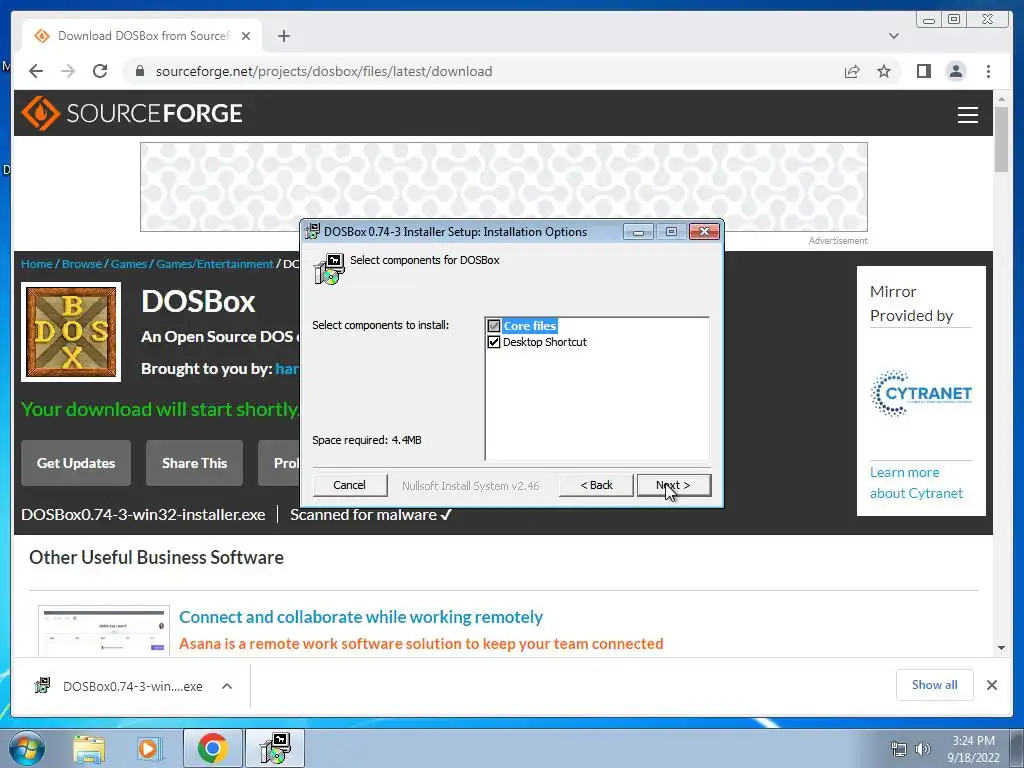Click the Games/Entertainment breadcrumb link

[214, 264]
